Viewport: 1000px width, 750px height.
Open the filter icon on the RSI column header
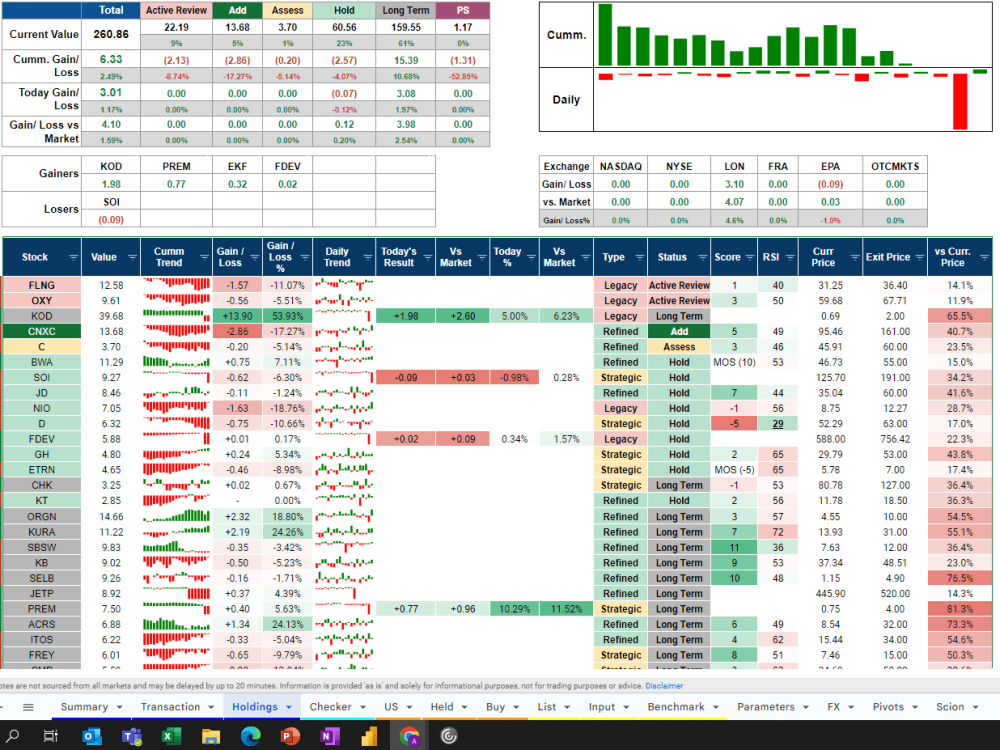tap(791, 257)
